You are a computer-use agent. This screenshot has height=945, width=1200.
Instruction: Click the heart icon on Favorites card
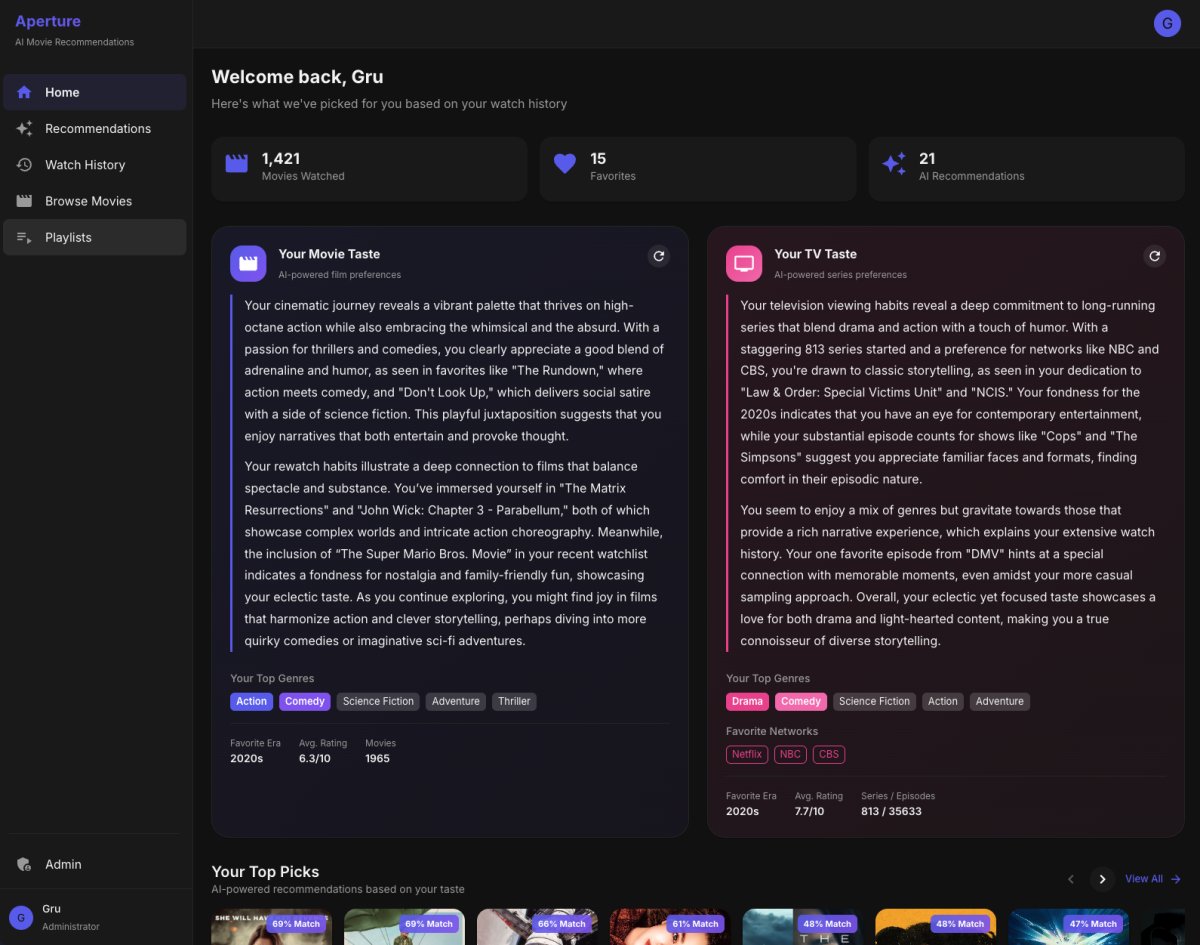(x=564, y=165)
